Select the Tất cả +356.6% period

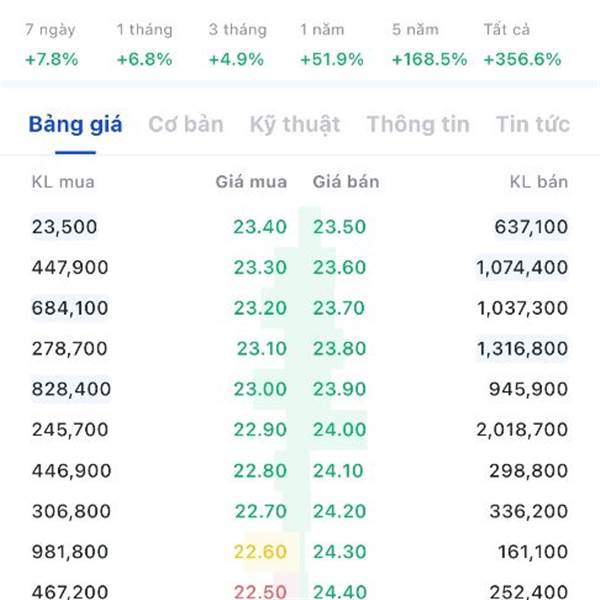(x=522, y=44)
